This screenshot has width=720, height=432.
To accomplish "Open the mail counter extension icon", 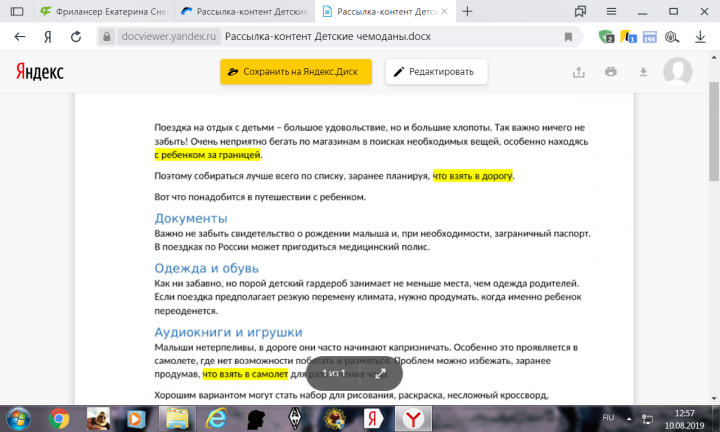I will pyautogui.click(x=649, y=37).
